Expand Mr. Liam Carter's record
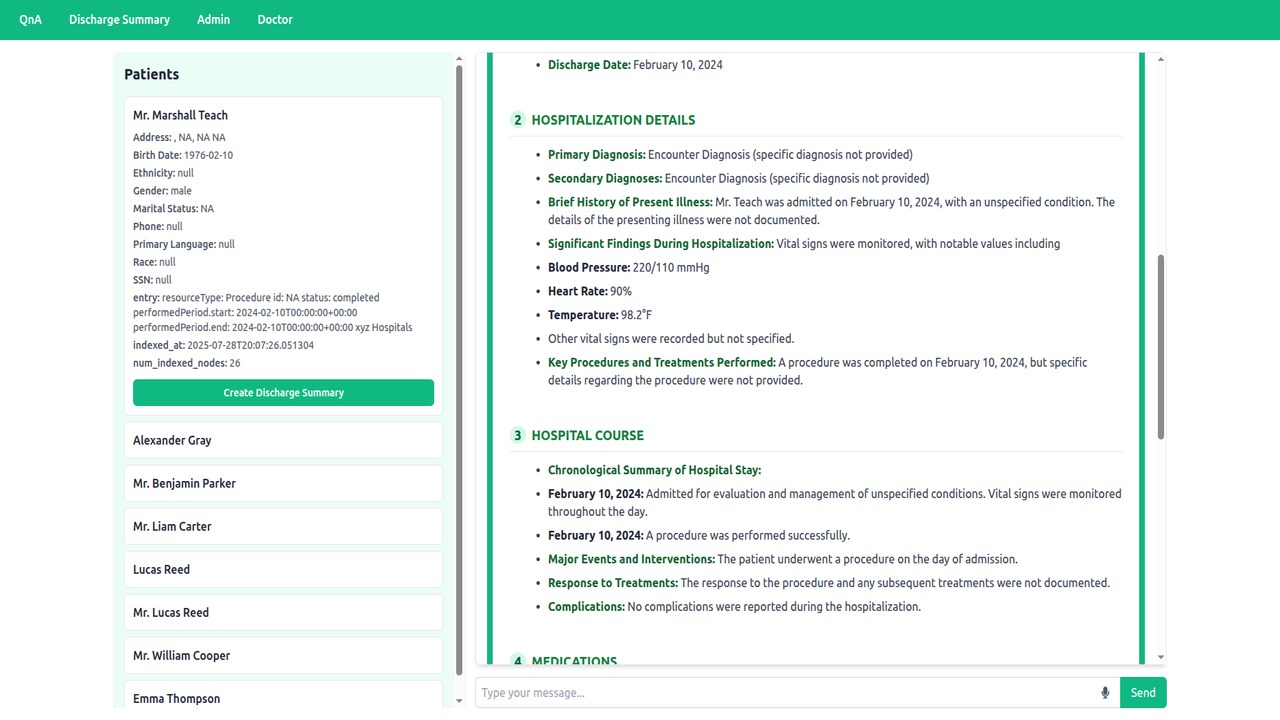This screenshot has width=1280, height=720. 283,526
